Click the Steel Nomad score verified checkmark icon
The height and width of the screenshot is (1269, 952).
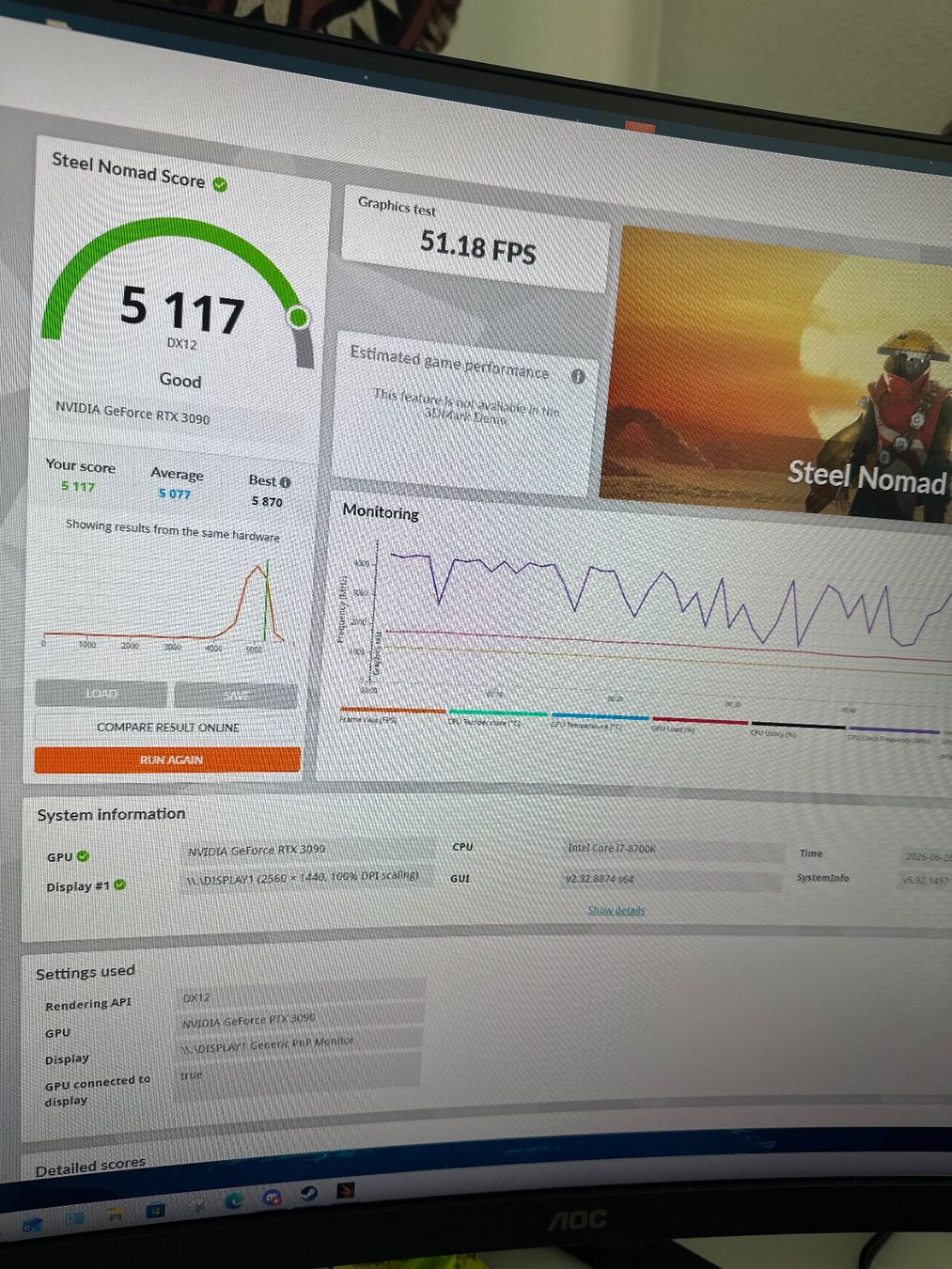point(220,185)
